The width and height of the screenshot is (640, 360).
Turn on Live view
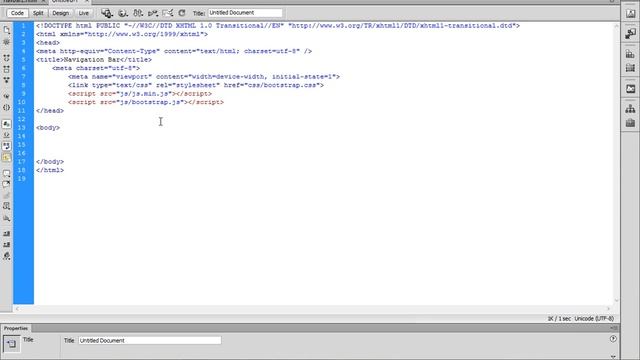pyautogui.click(x=83, y=13)
